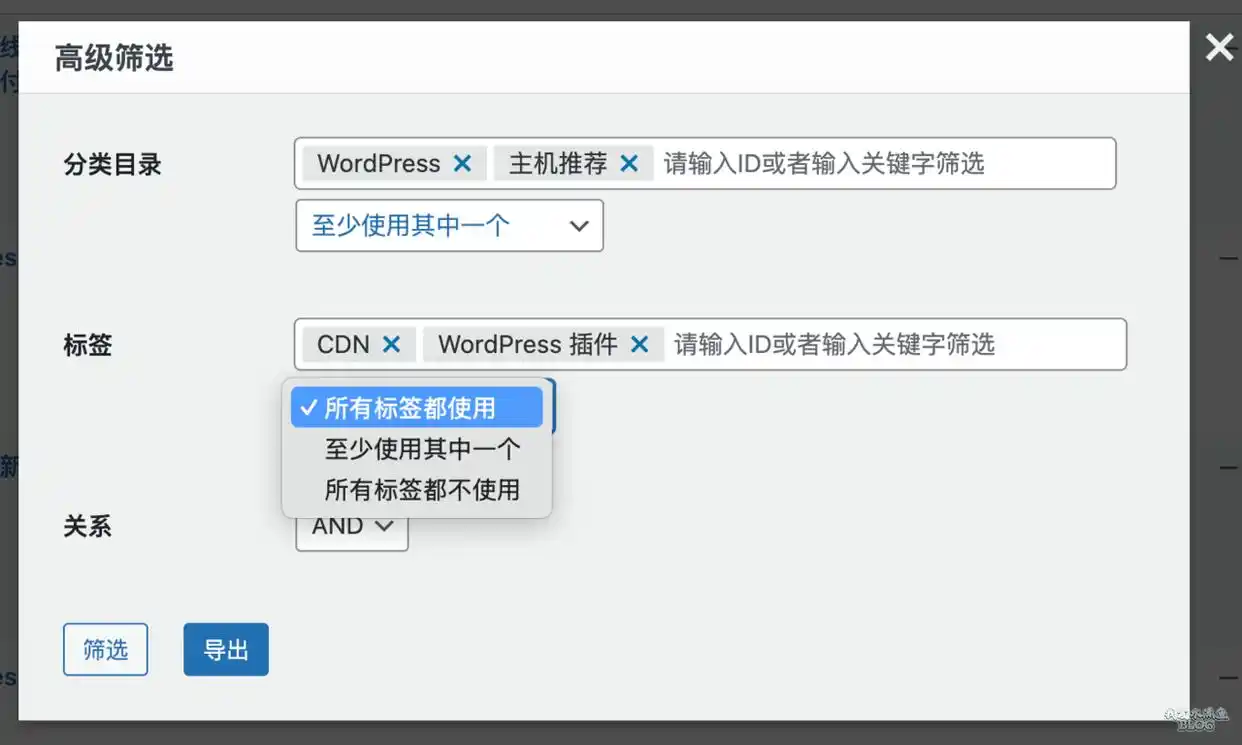Remove the WordPress 插件 tag
1242x745 pixels.
point(639,344)
